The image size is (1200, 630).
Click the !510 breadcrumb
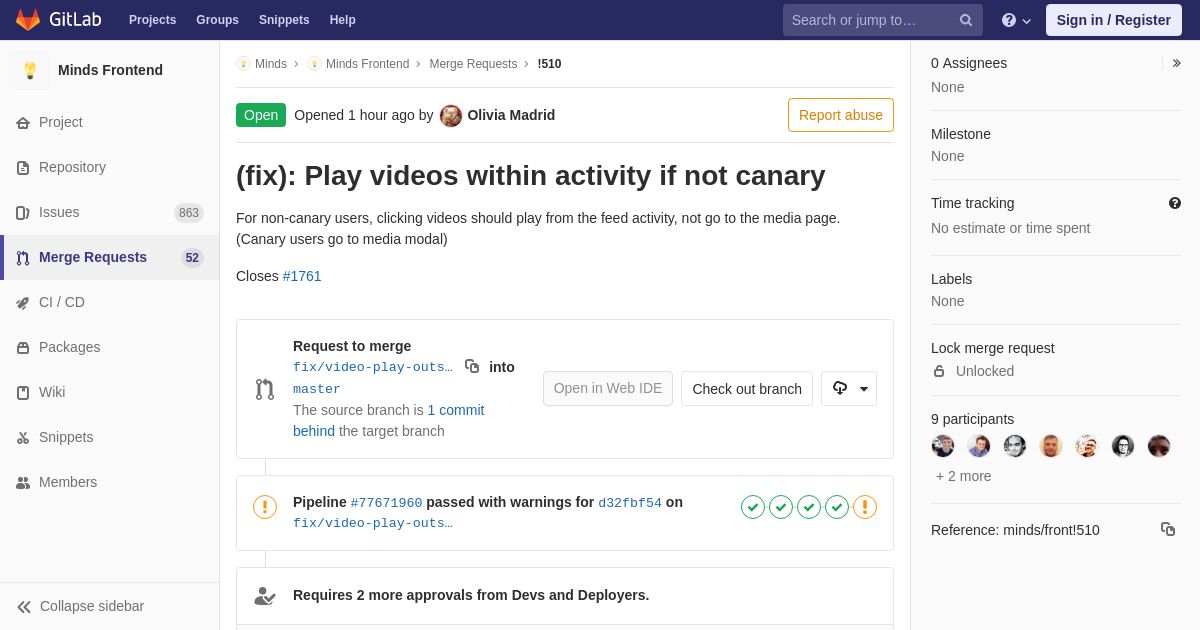[x=549, y=64]
